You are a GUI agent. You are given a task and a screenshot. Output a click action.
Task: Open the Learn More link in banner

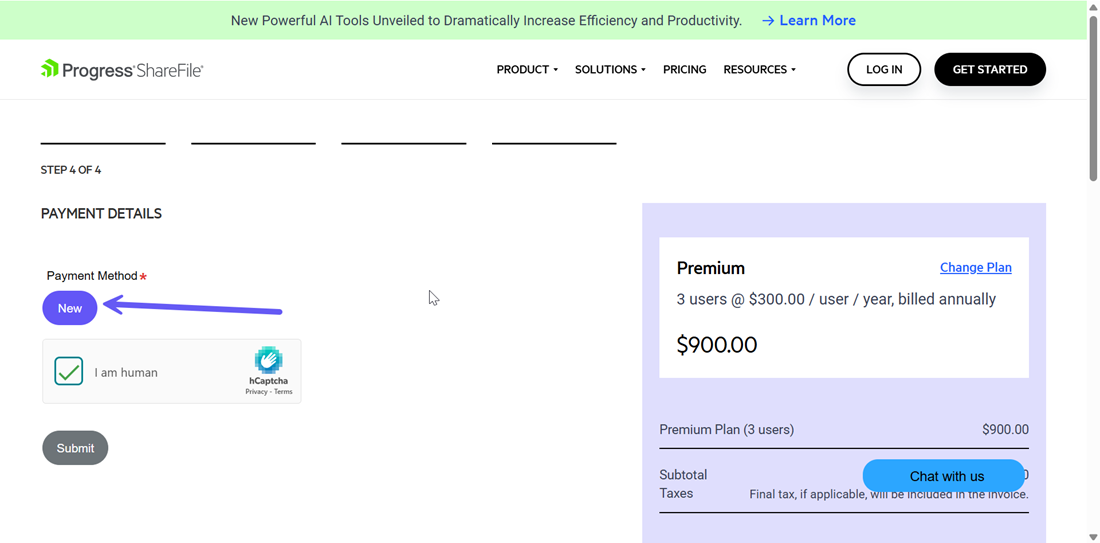coord(817,21)
